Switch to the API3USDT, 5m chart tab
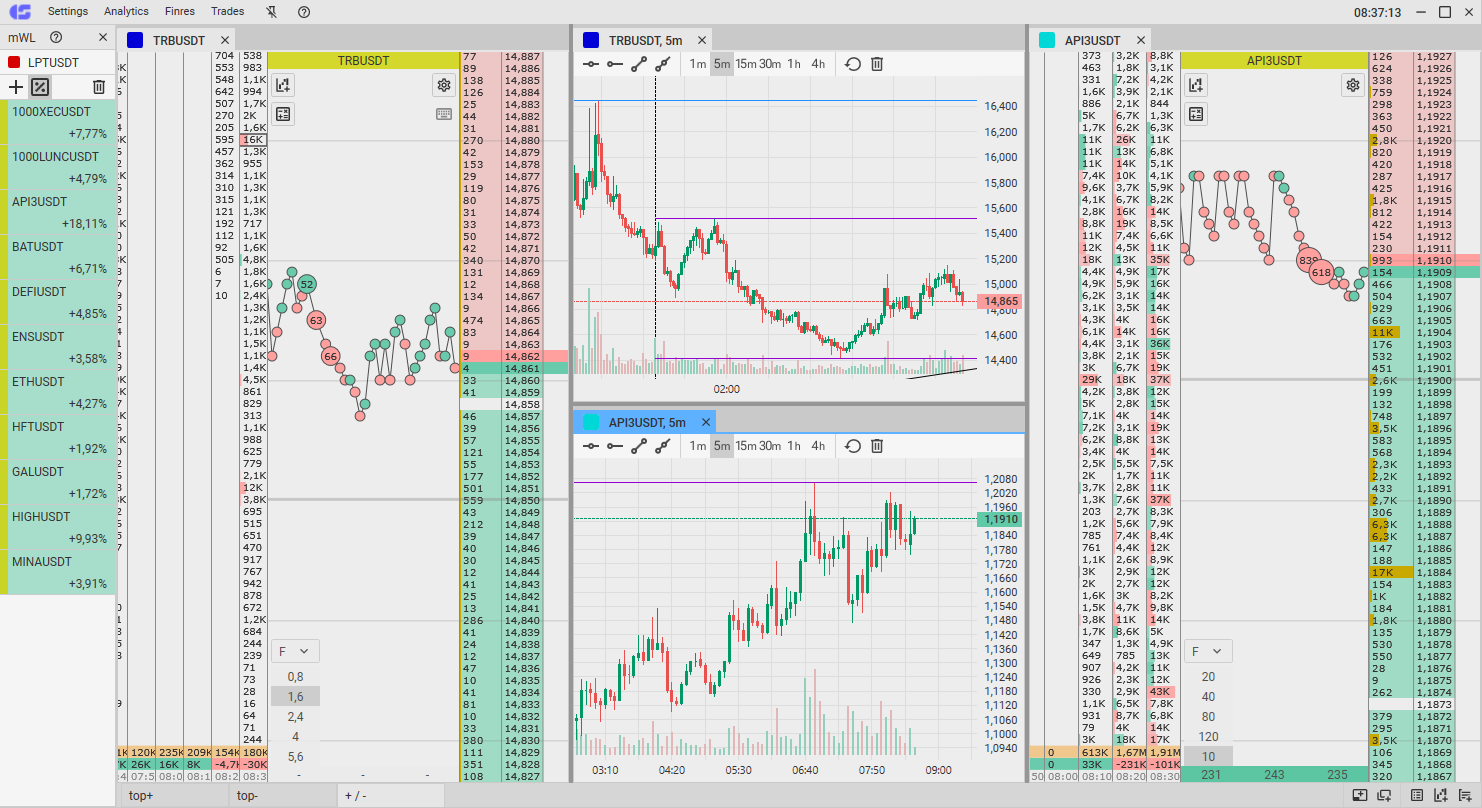 [646, 422]
